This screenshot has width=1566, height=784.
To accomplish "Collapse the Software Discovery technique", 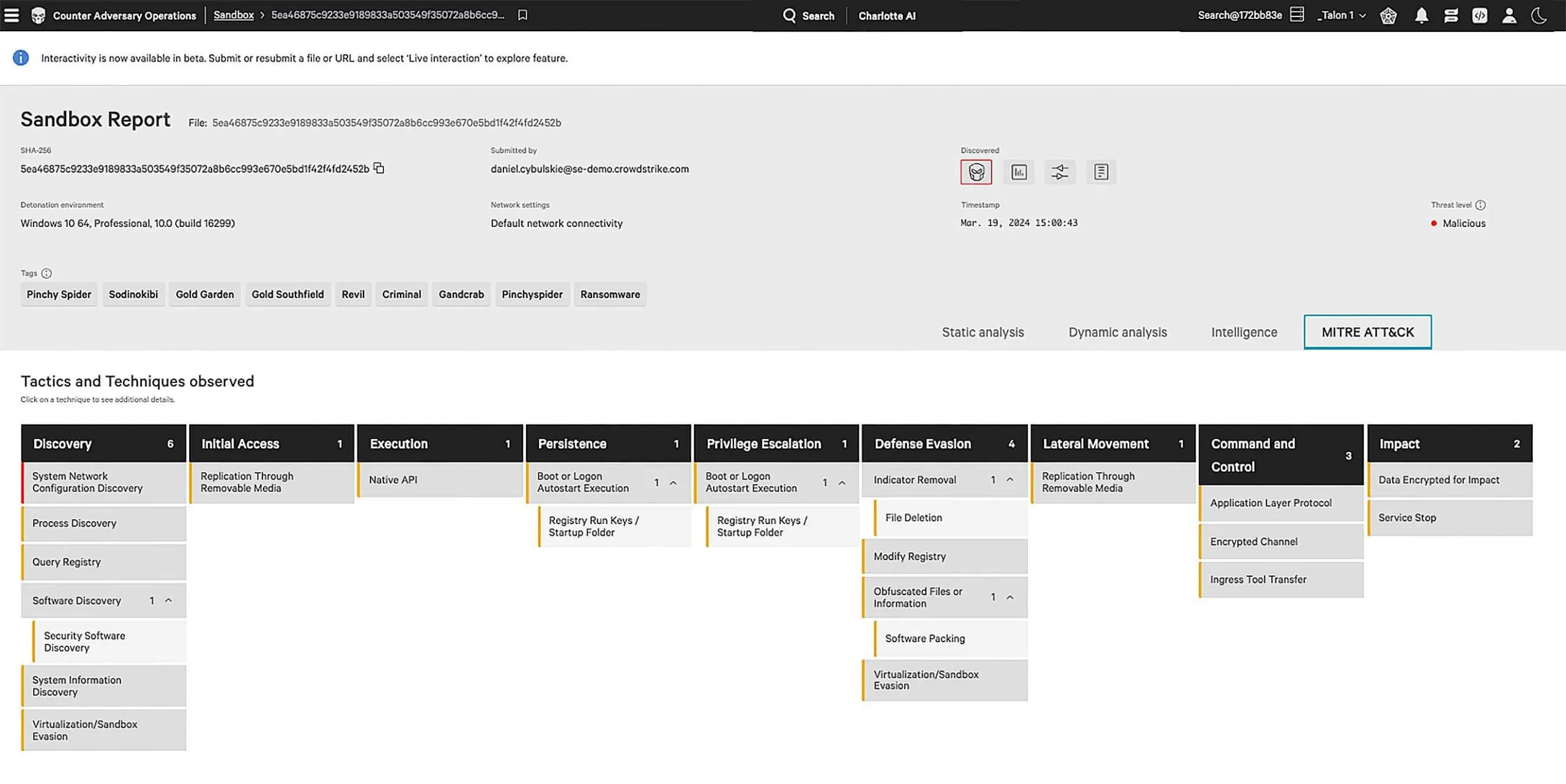I will 168,601.
